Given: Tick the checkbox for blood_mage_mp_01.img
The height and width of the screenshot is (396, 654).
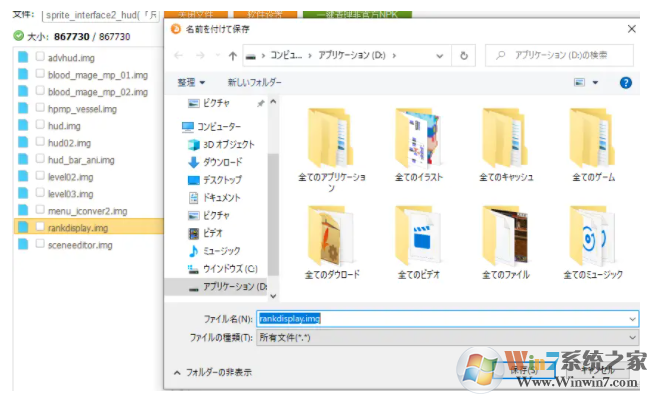Looking at the screenshot, I should [x=40, y=73].
